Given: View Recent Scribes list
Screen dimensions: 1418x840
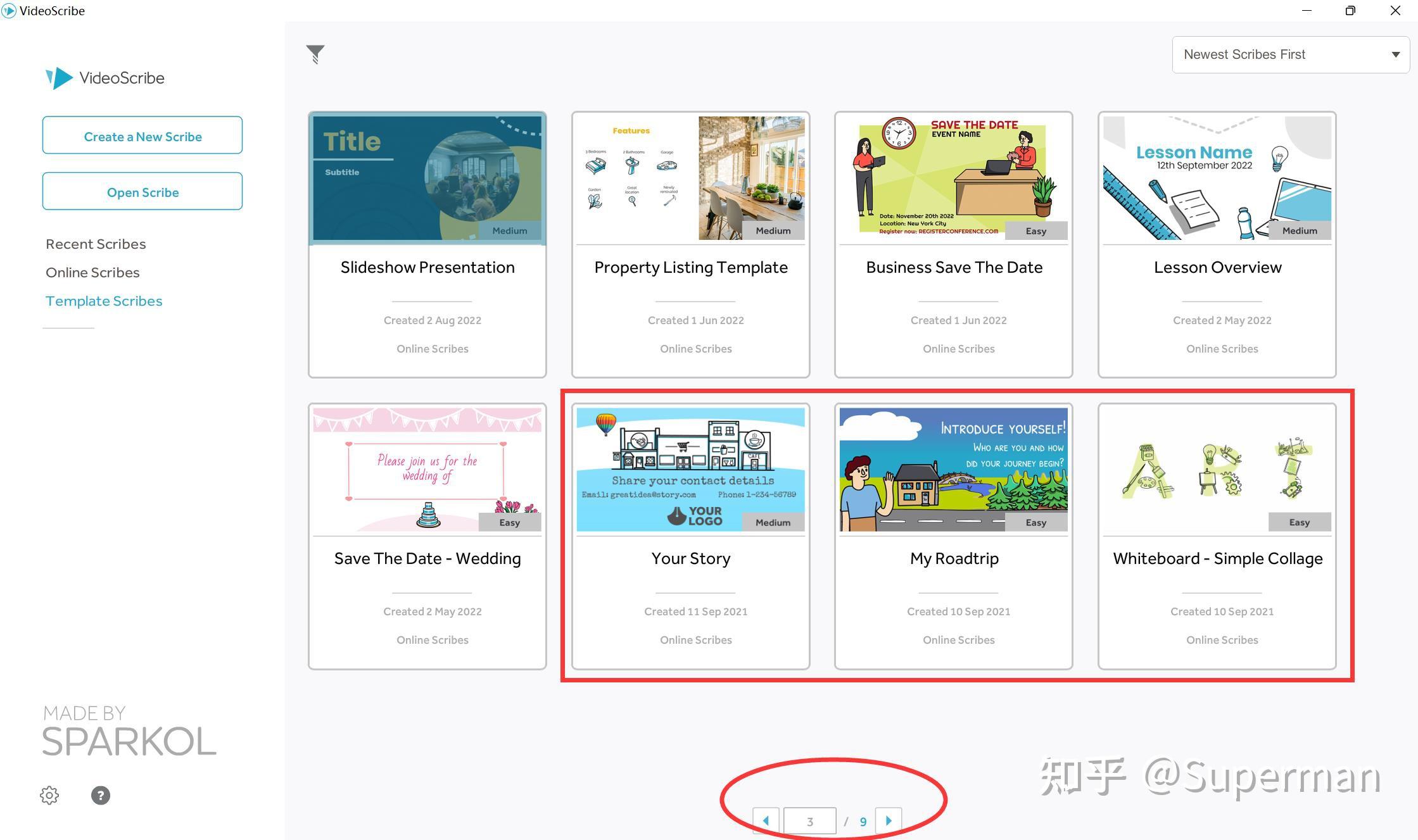Looking at the screenshot, I should click(96, 244).
